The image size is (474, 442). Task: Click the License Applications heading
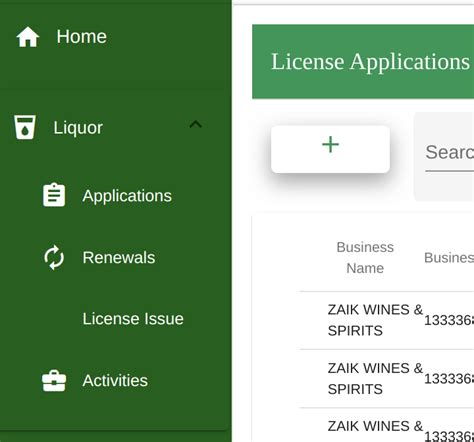tap(370, 62)
